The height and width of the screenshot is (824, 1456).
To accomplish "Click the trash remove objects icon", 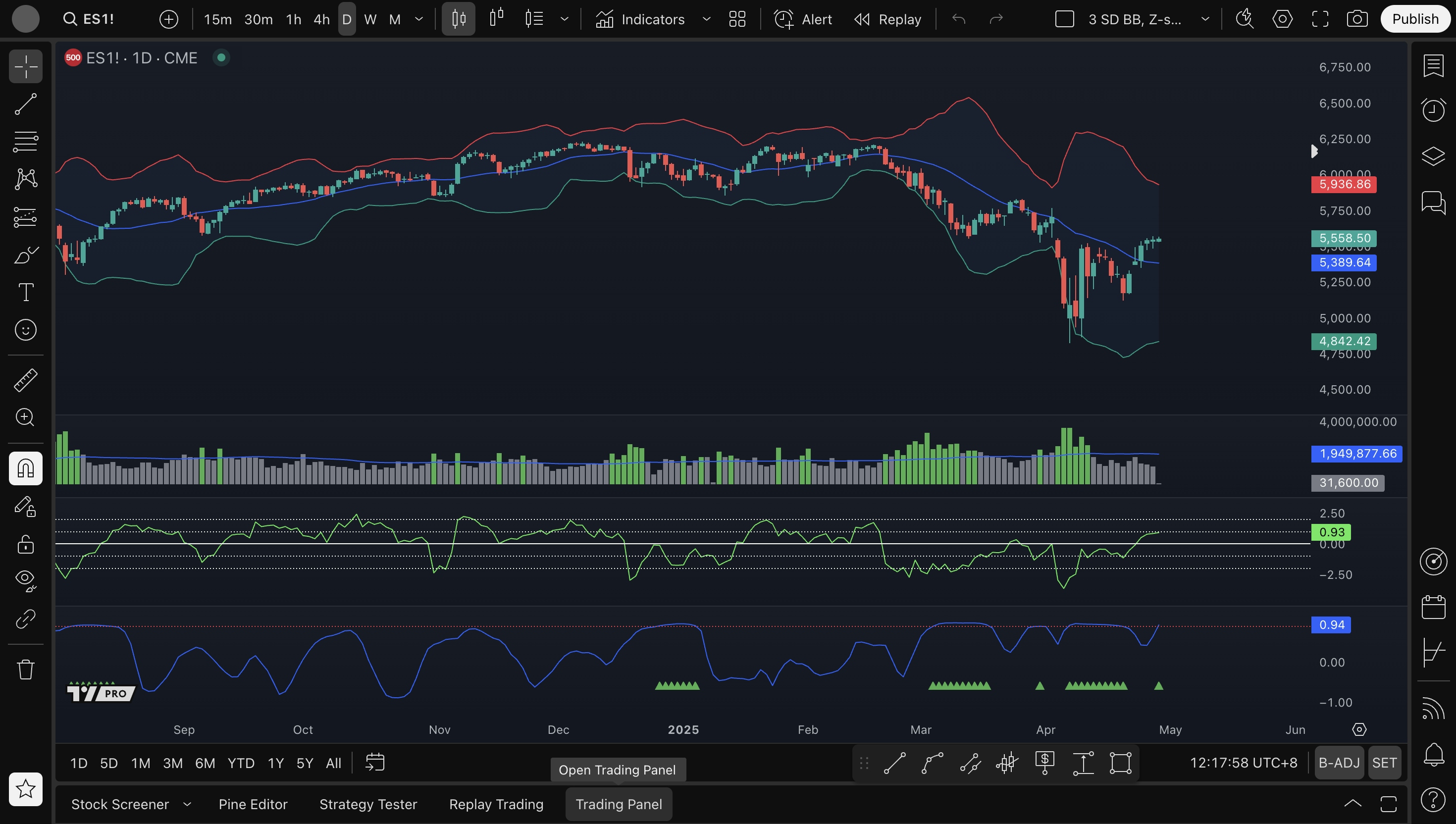I will [x=25, y=669].
